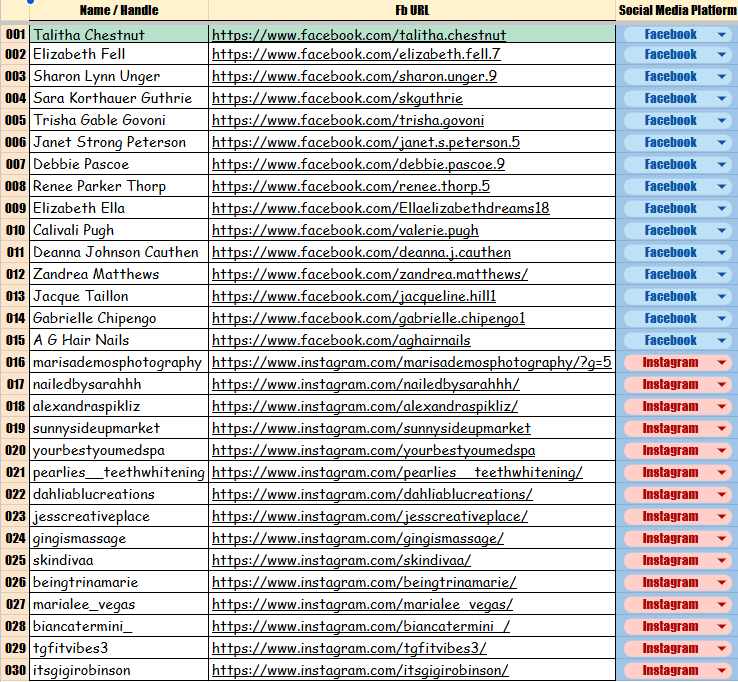Viewport: 738px width, 682px height.
Task: Open platform dropdown for Jacque Taillon
Action: pyautogui.click(x=722, y=297)
